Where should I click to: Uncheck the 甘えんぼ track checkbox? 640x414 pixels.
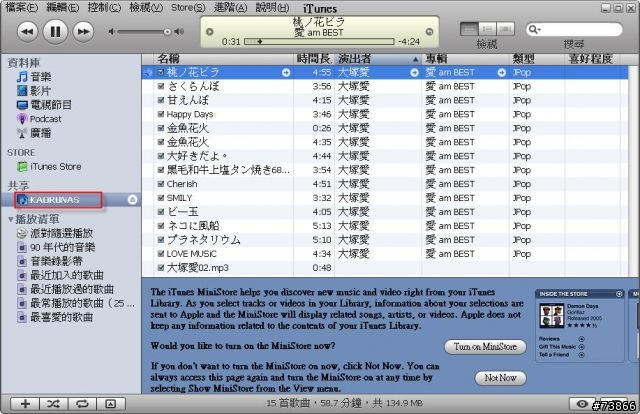click(161, 100)
